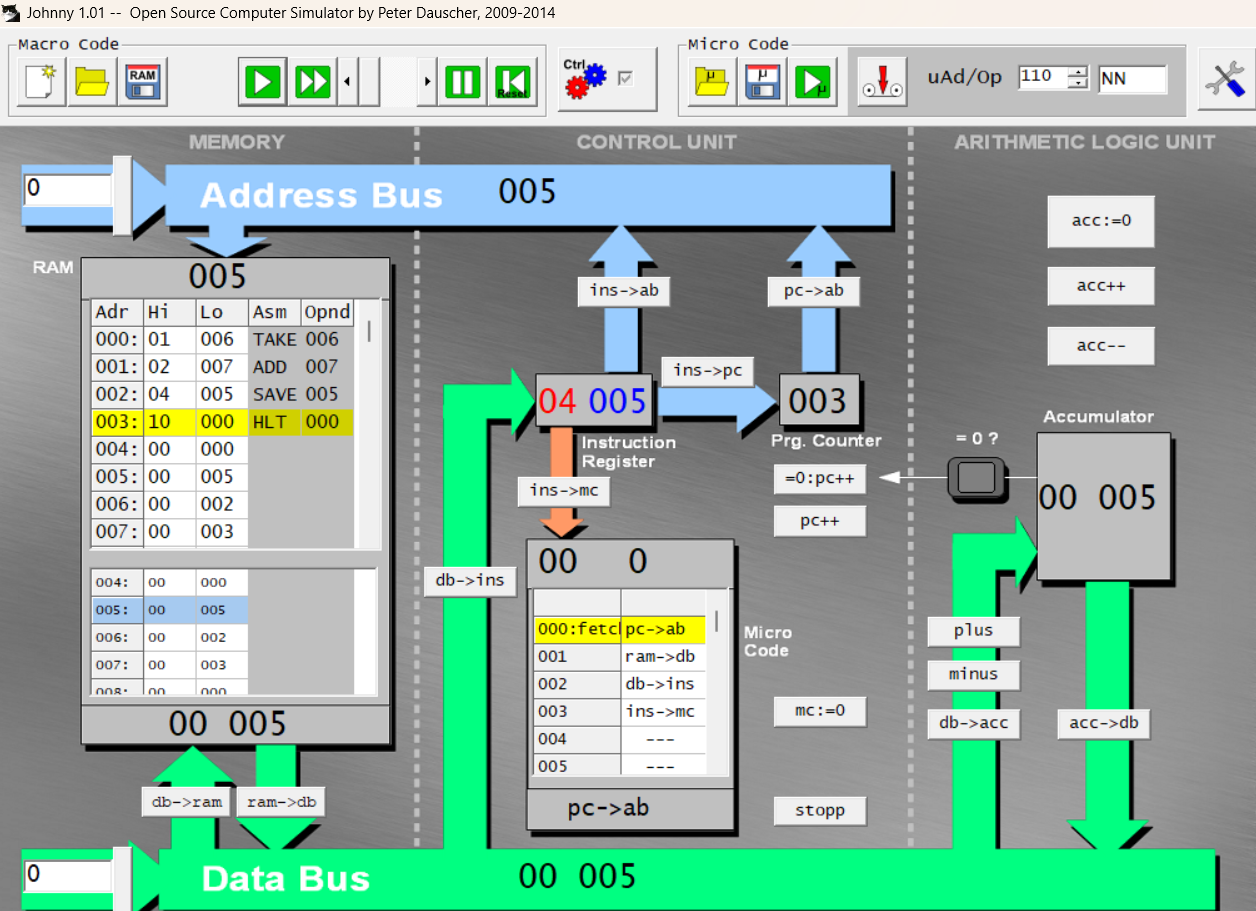This screenshot has height=911, width=1256.
Task: Open a micro code file
Action: 713,81
